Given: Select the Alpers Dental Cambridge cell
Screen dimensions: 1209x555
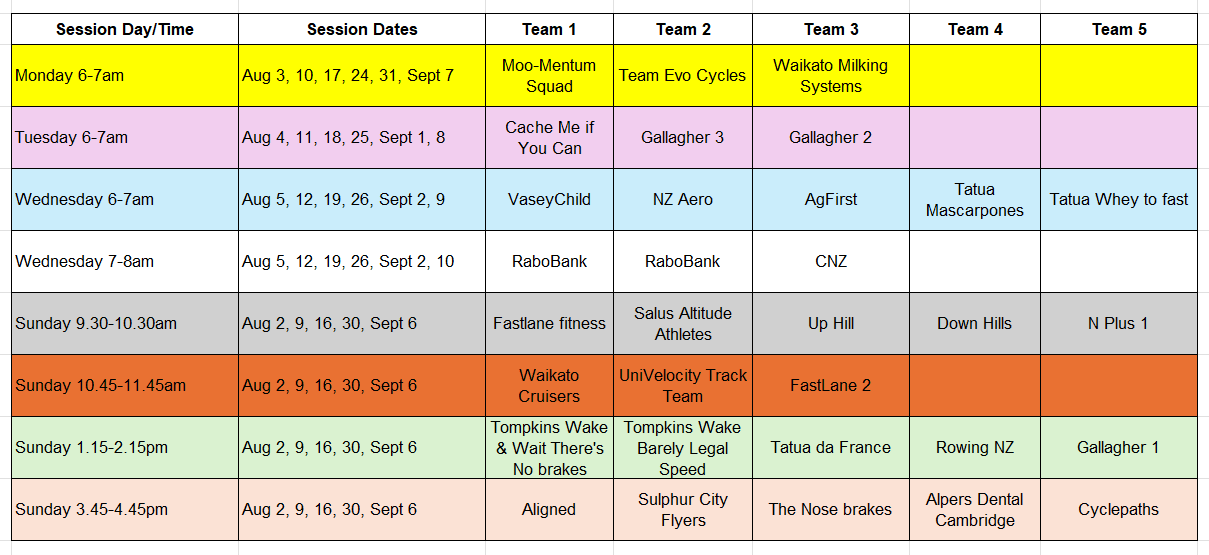Looking at the screenshot, I should 975,509.
